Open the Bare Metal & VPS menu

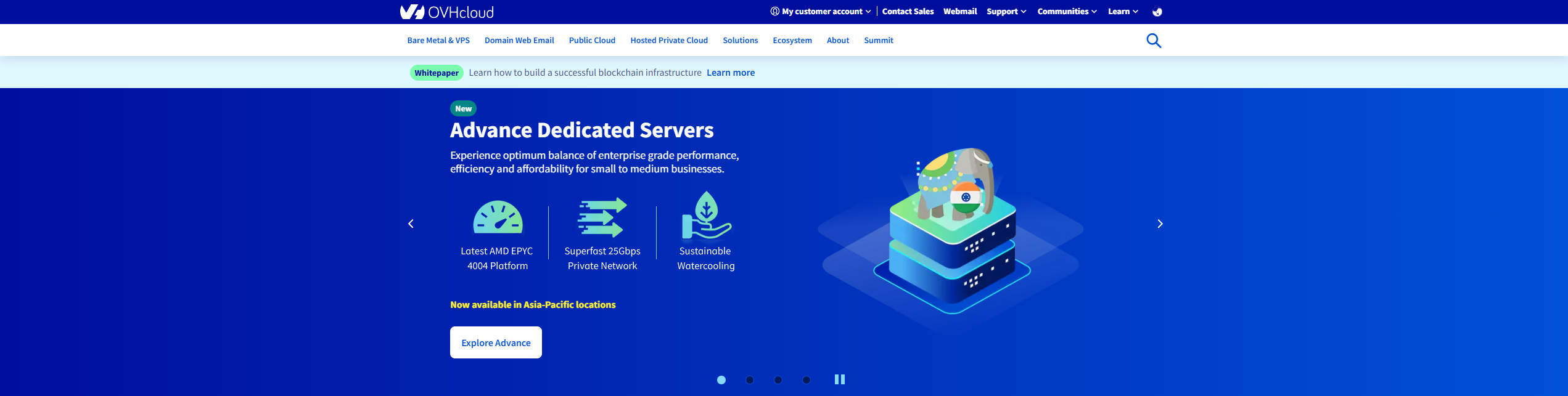tap(438, 41)
